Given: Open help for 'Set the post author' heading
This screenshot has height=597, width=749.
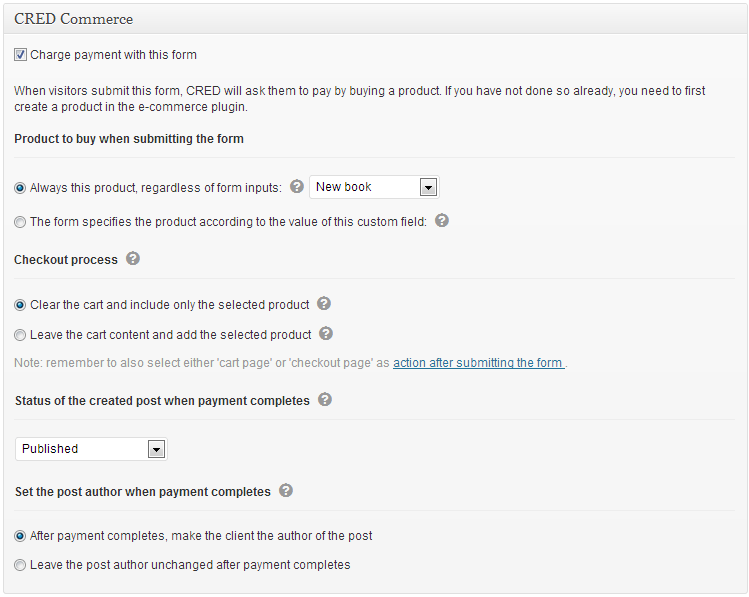Looking at the screenshot, I should tap(286, 490).
